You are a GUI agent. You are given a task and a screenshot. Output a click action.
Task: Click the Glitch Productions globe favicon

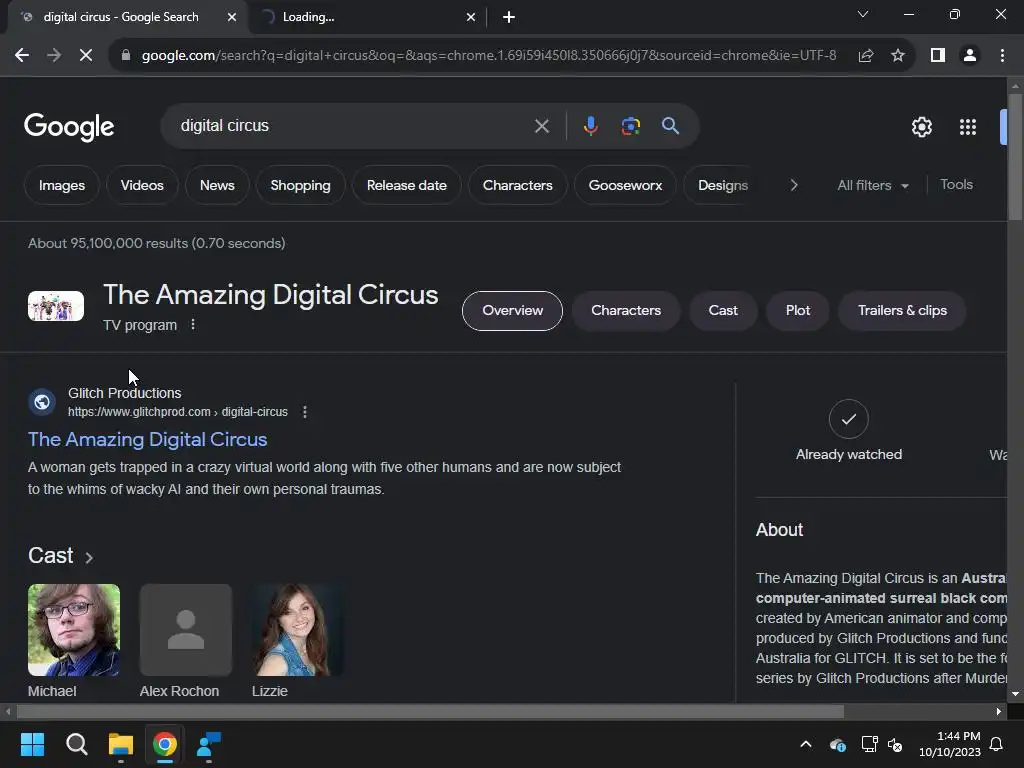(42, 402)
